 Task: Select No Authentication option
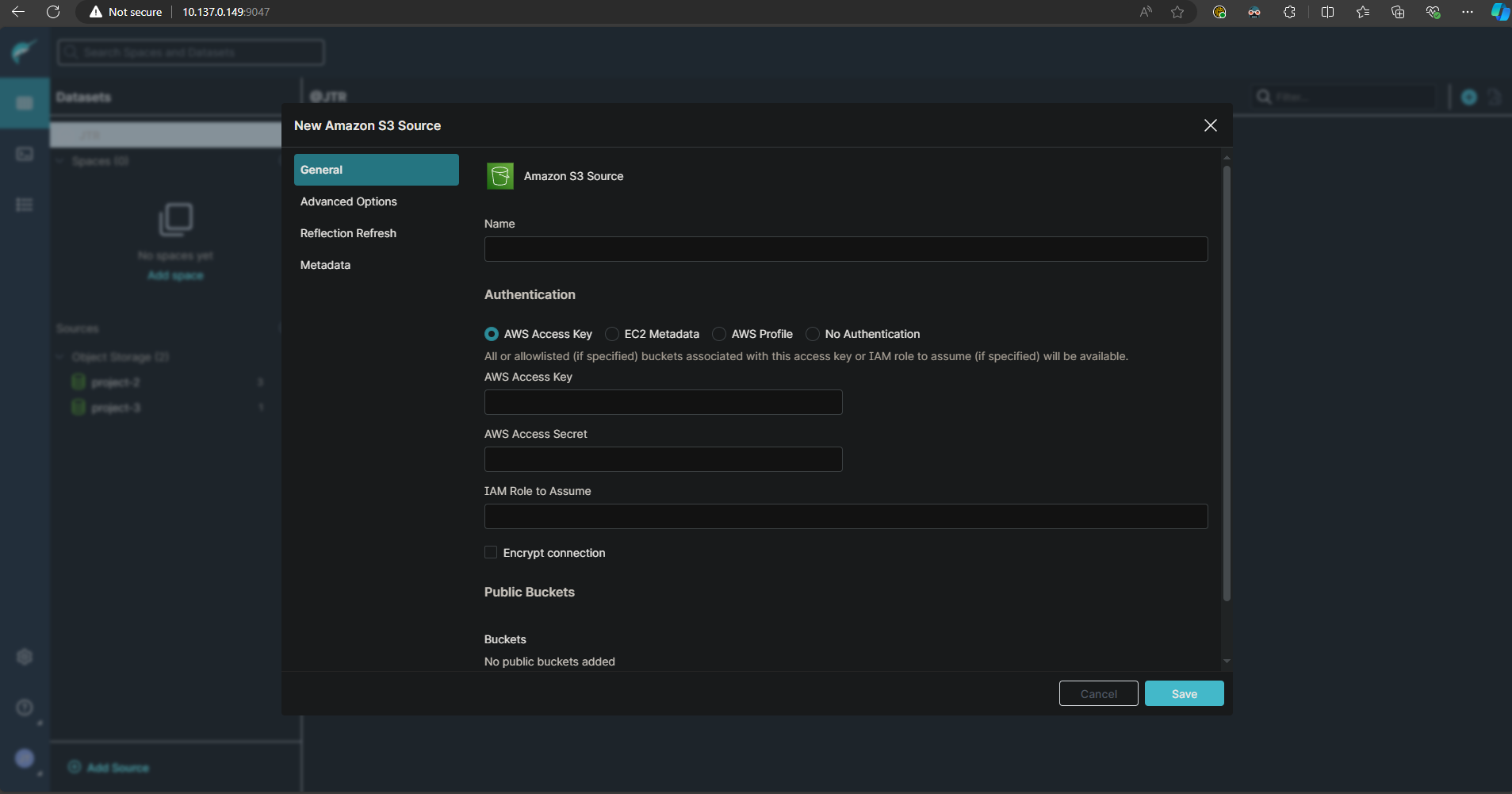click(813, 334)
